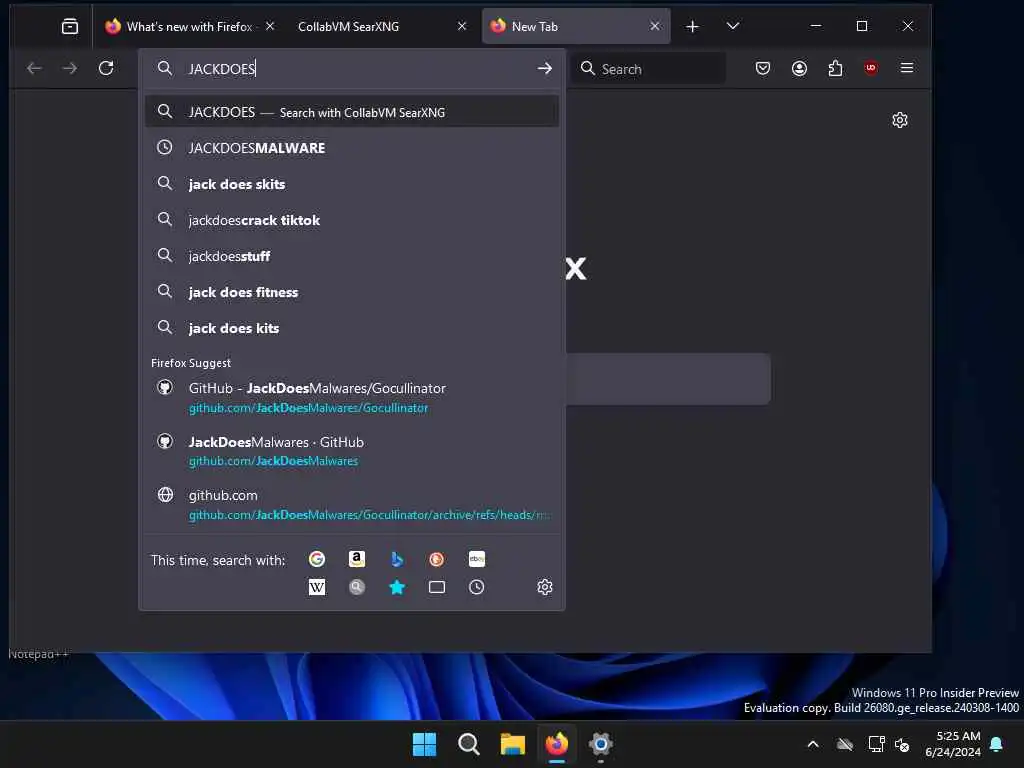Image resolution: width=1024 pixels, height=768 pixels.
Task: Open JackDoesMalwares · GitHub suggestion
Action: [352, 451]
